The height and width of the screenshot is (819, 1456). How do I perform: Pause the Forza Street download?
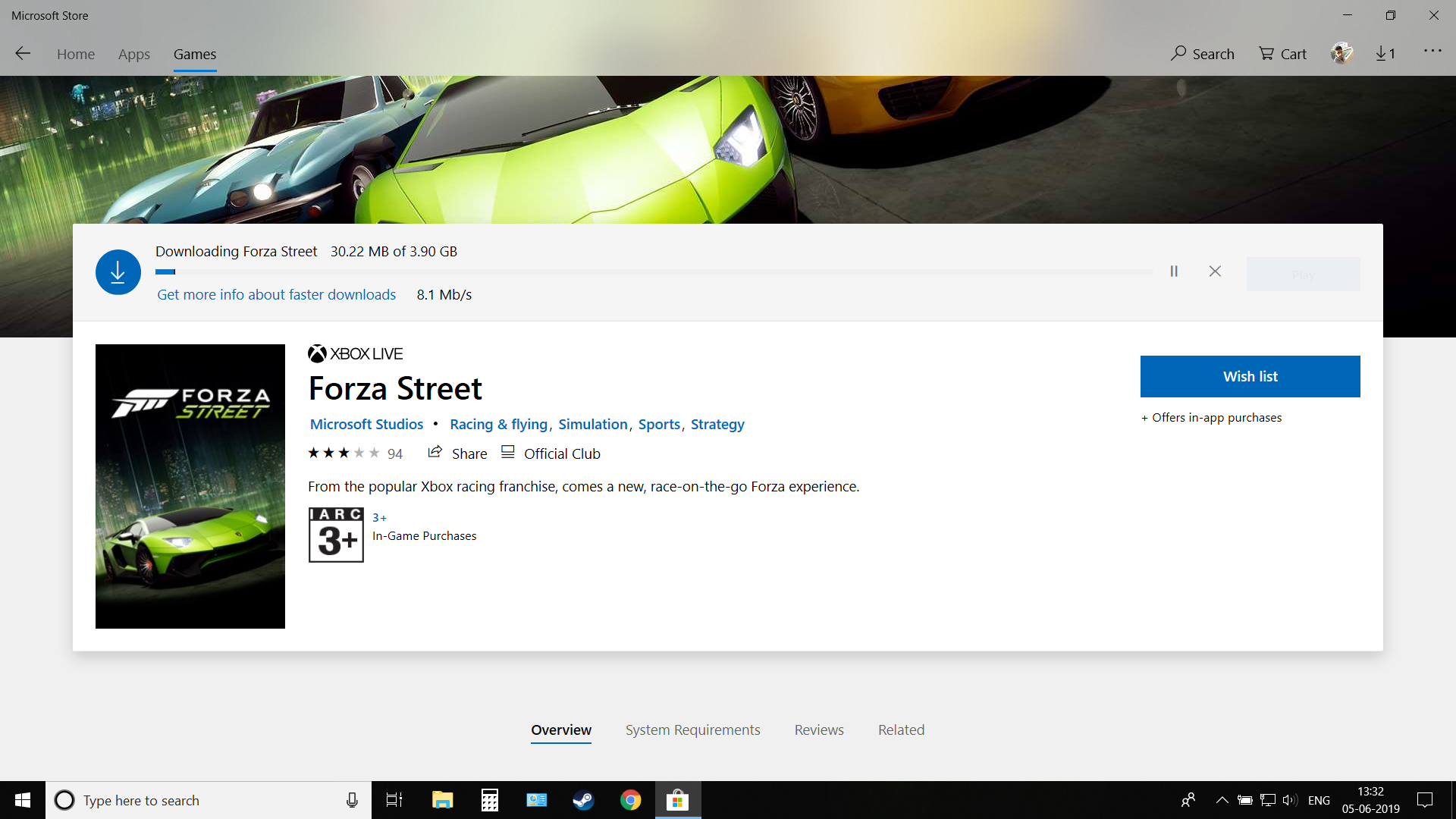pos(1174,271)
